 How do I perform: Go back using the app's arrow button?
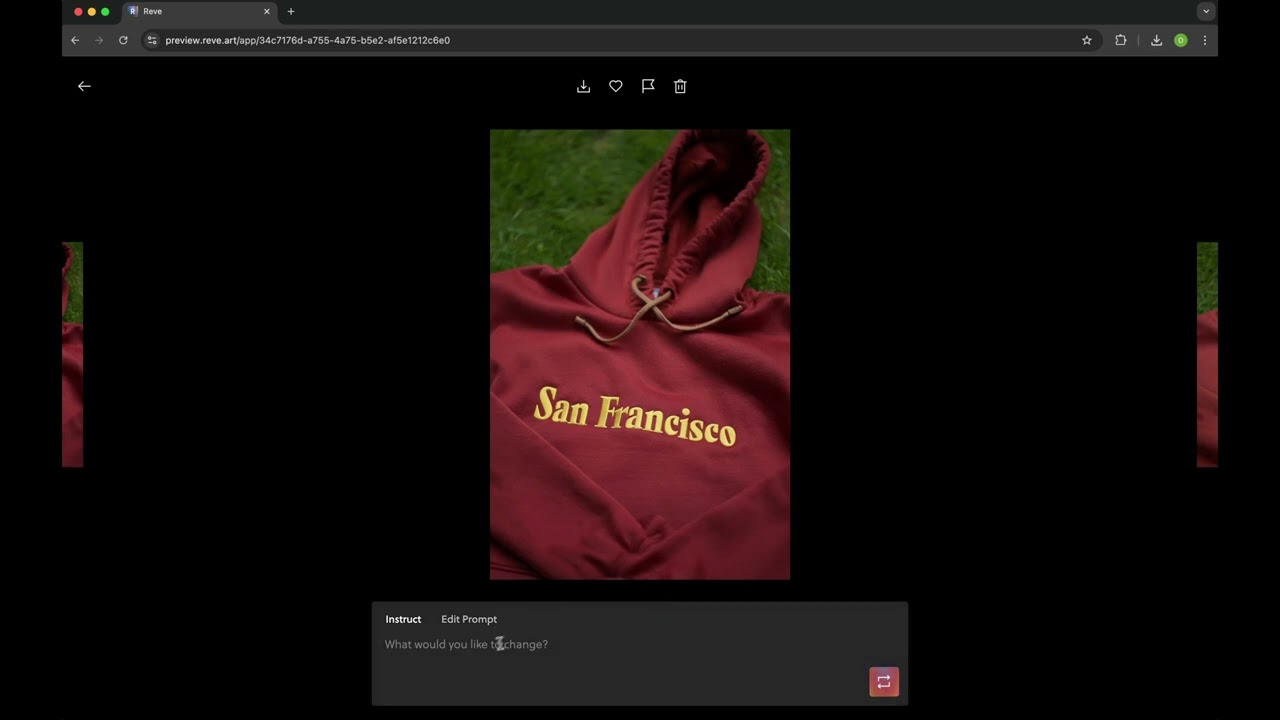click(x=84, y=86)
